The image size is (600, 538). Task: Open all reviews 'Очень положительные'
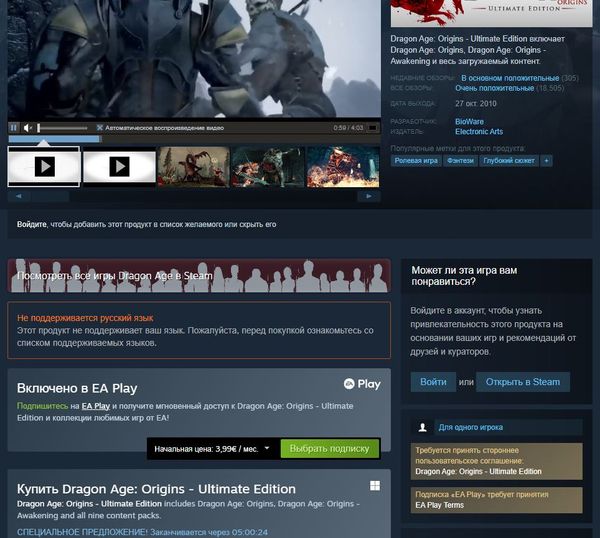[494, 88]
